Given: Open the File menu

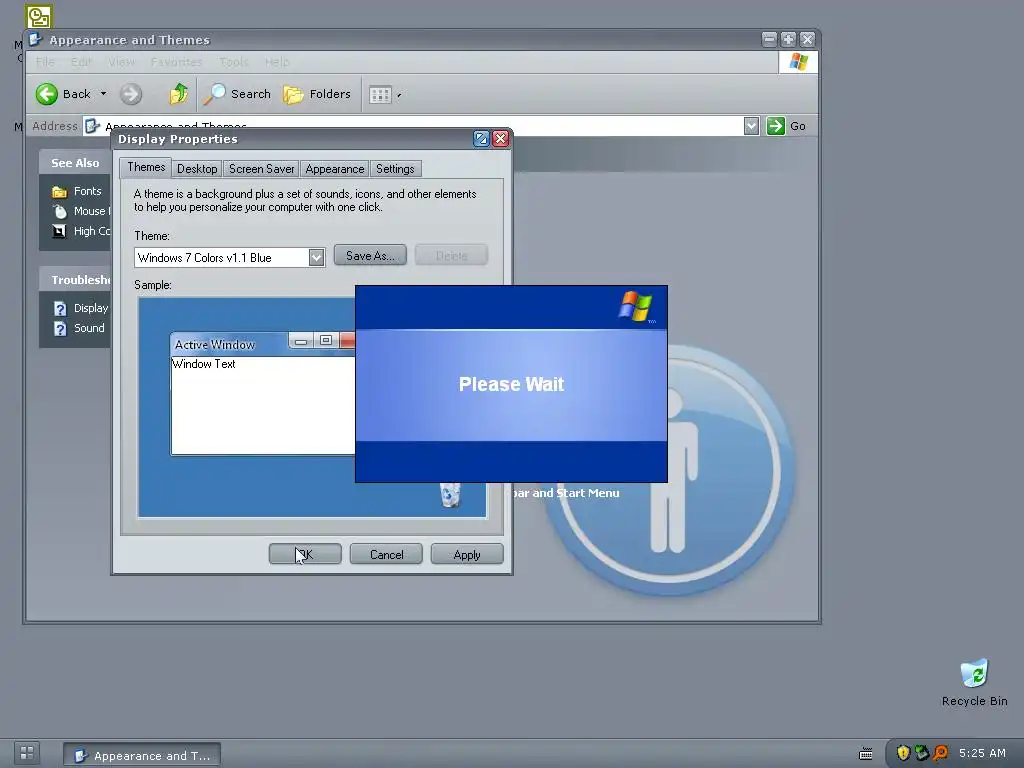Looking at the screenshot, I should click(45, 62).
